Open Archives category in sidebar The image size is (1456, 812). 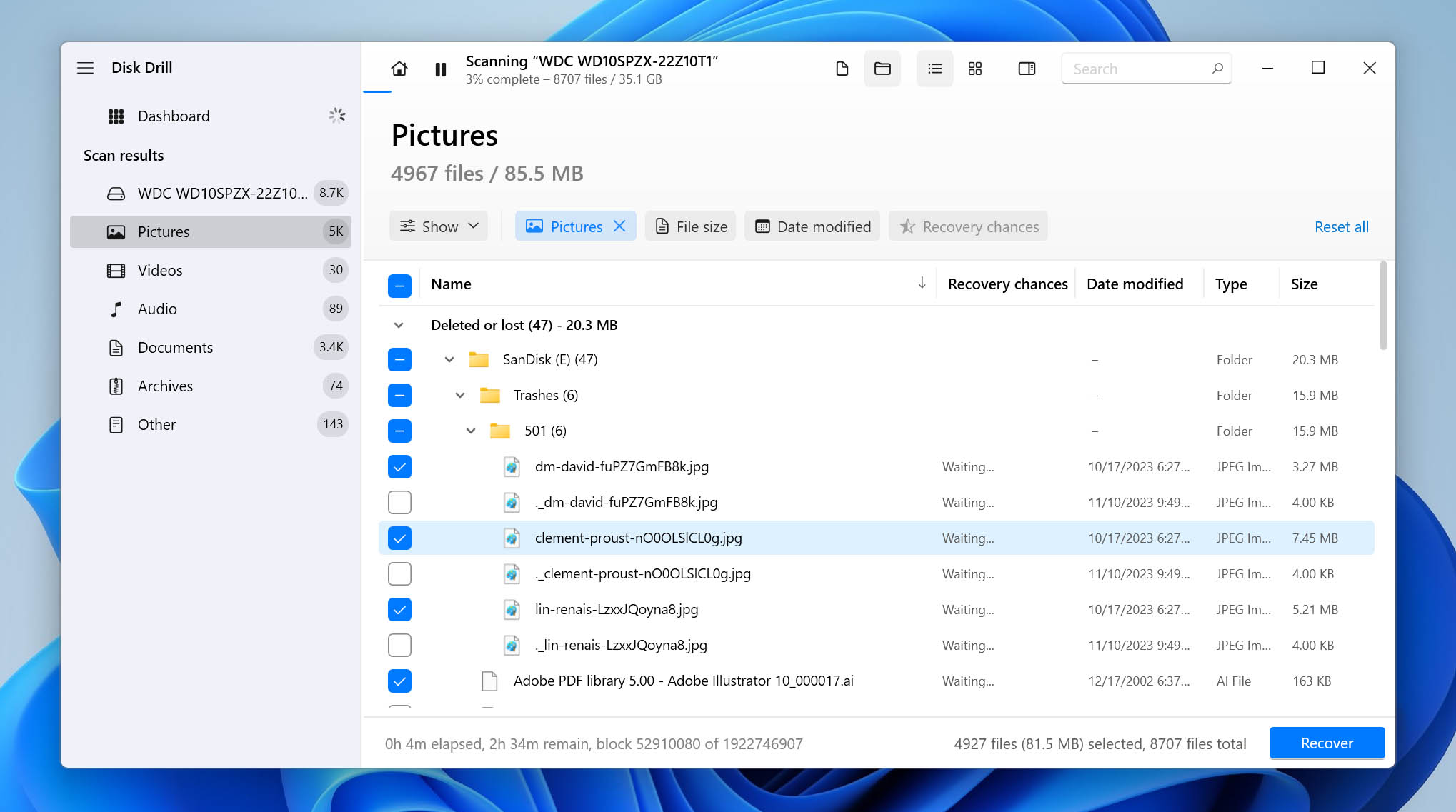pyautogui.click(x=211, y=386)
